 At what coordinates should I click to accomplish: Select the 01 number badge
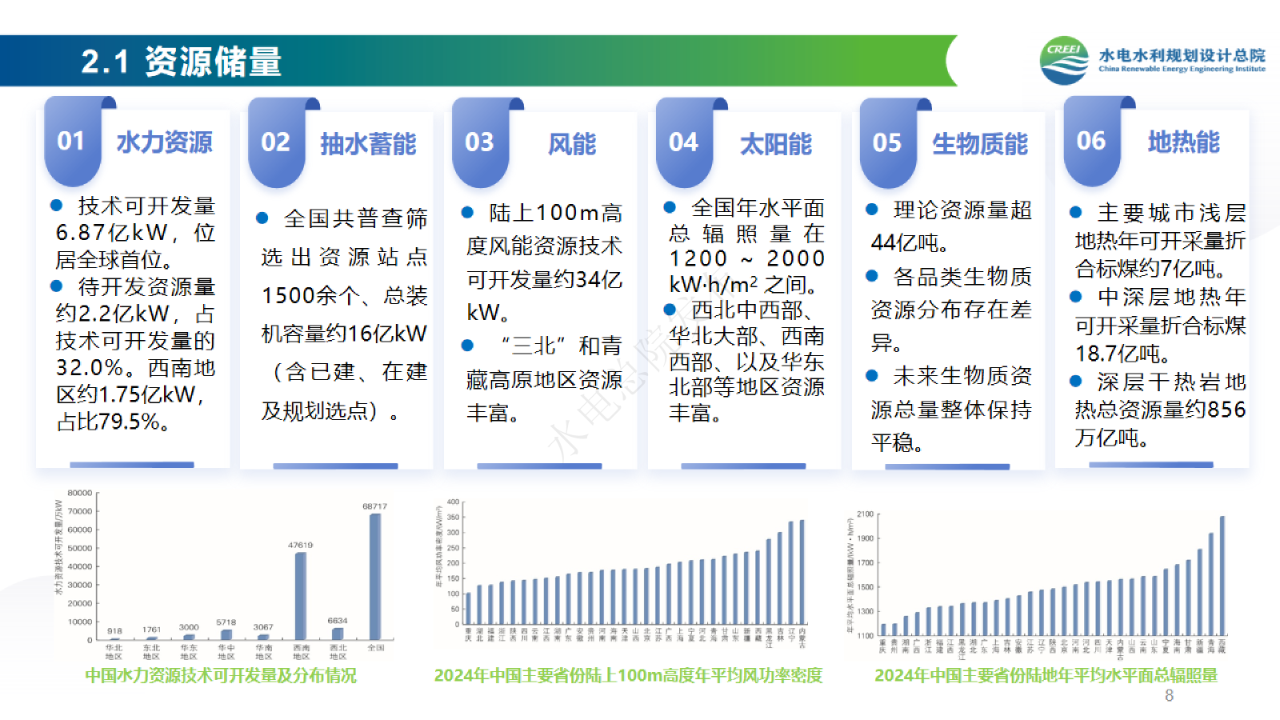tap(71, 141)
